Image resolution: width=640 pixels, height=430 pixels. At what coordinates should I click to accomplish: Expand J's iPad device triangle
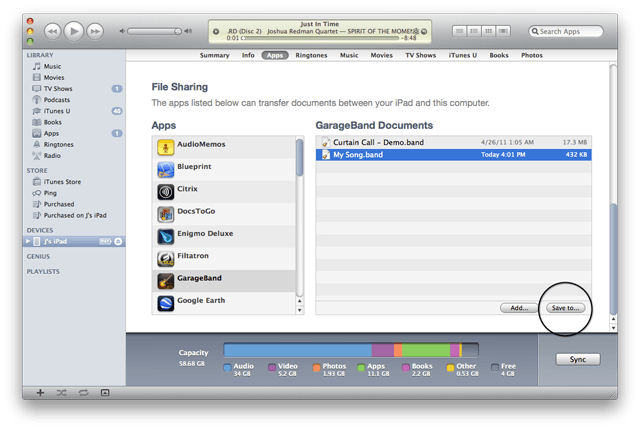pyautogui.click(x=28, y=241)
